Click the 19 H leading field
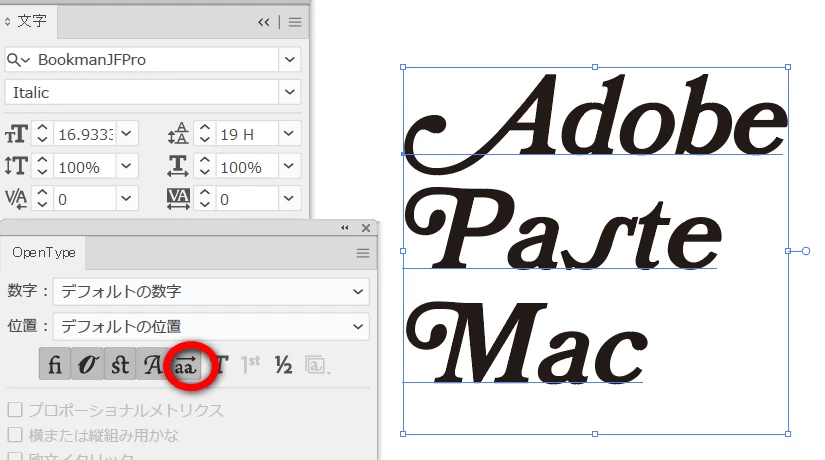The height and width of the screenshot is (460, 825). click(247, 134)
